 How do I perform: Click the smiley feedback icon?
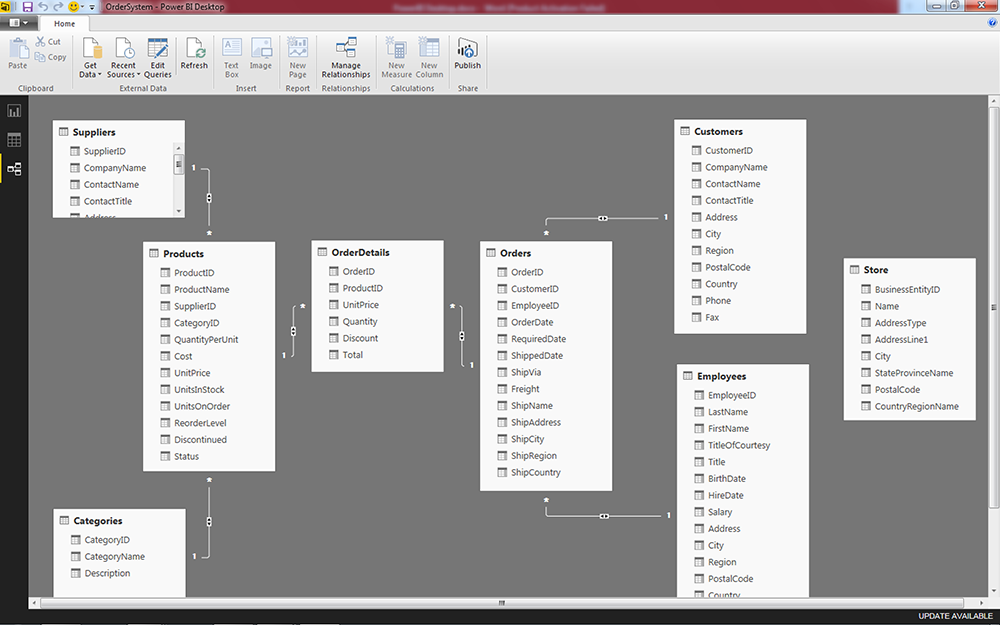(x=73, y=6)
